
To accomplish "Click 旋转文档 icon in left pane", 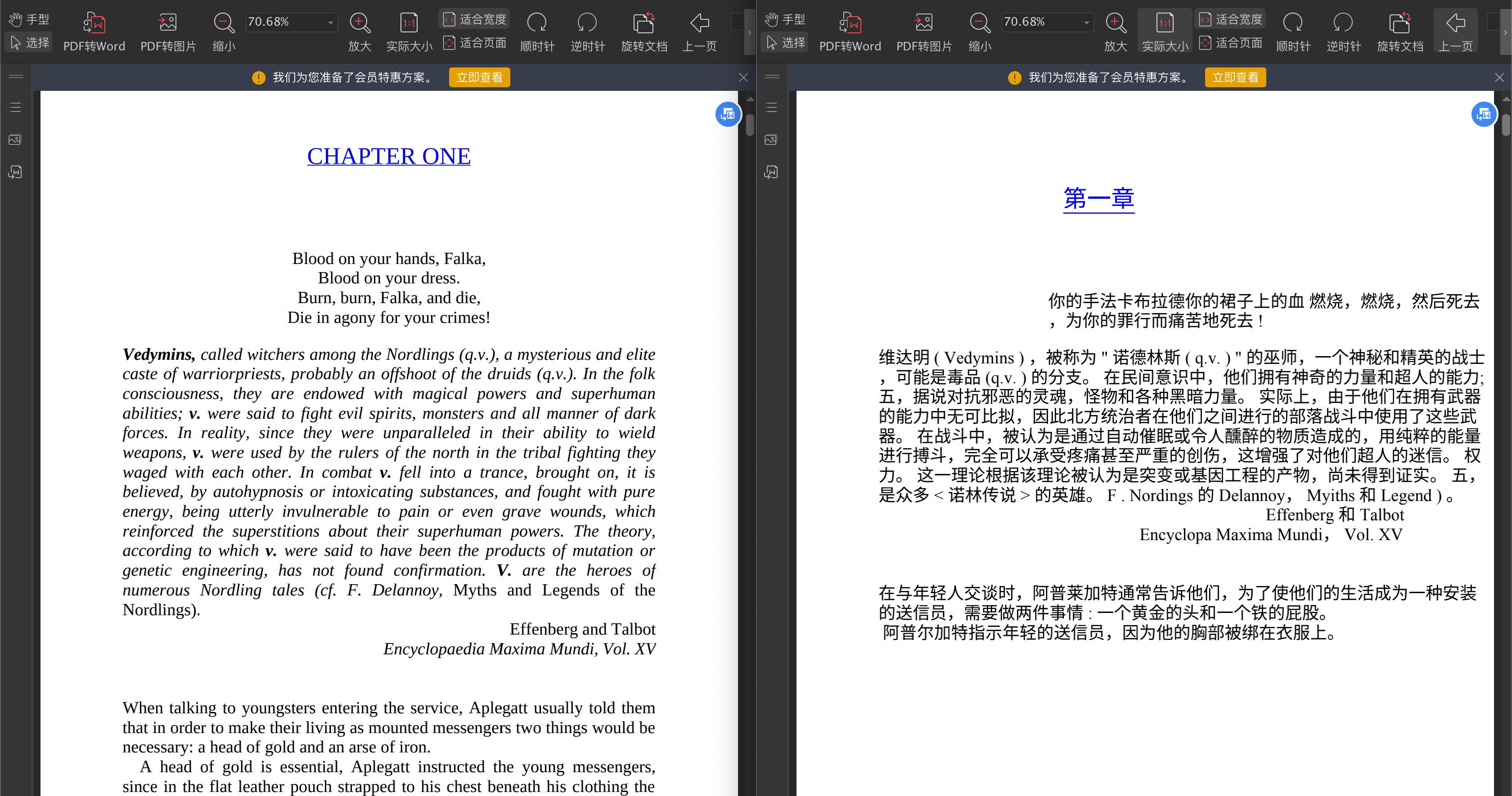I will tap(644, 24).
